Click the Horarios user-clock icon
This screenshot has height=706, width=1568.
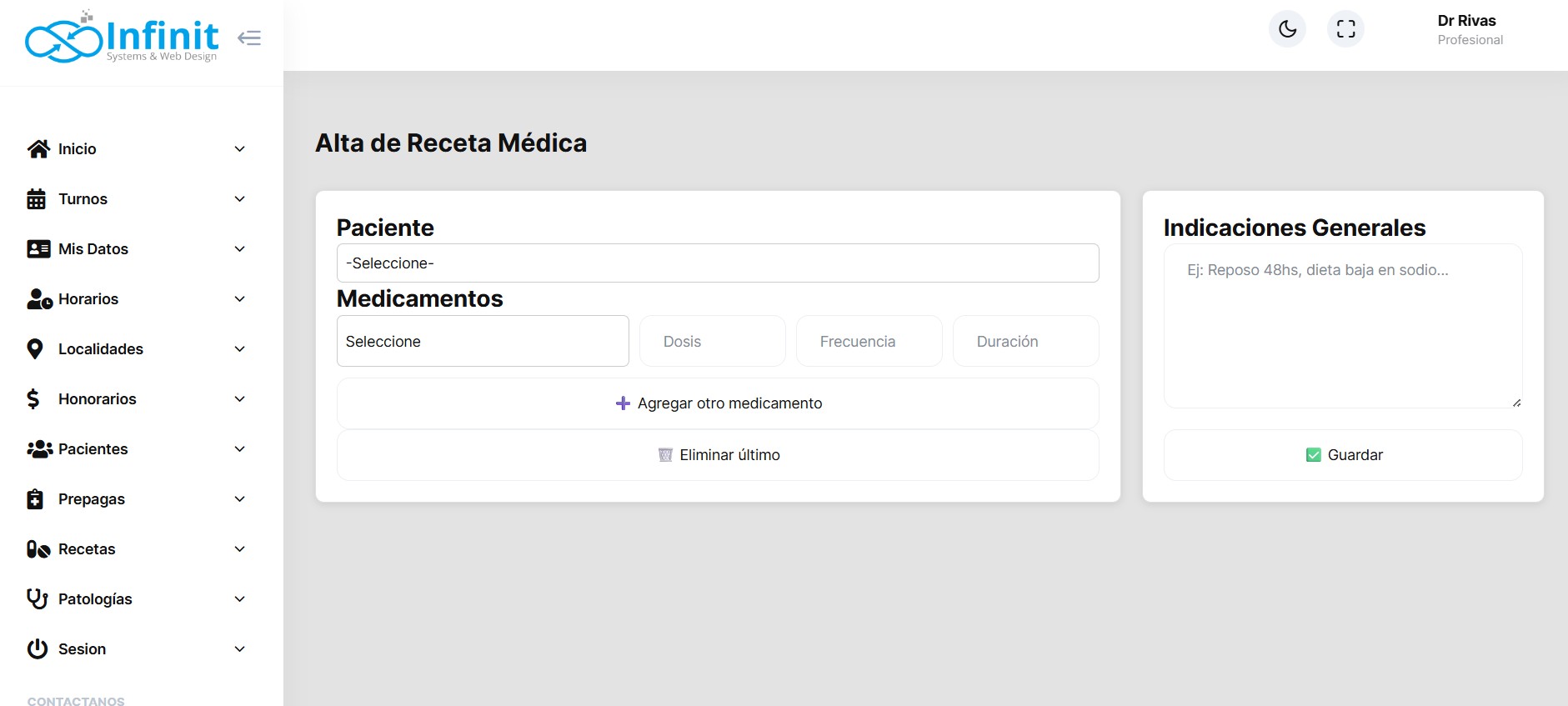39,299
